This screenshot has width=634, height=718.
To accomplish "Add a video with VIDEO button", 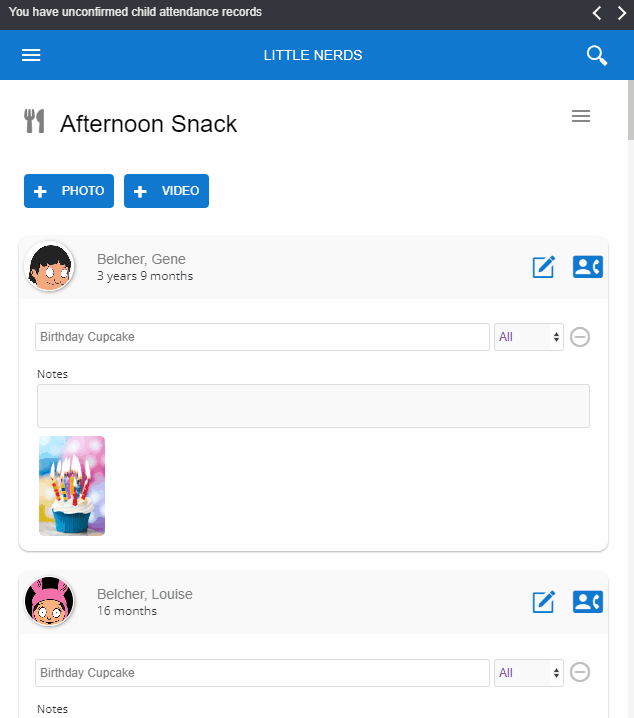I will (167, 191).
